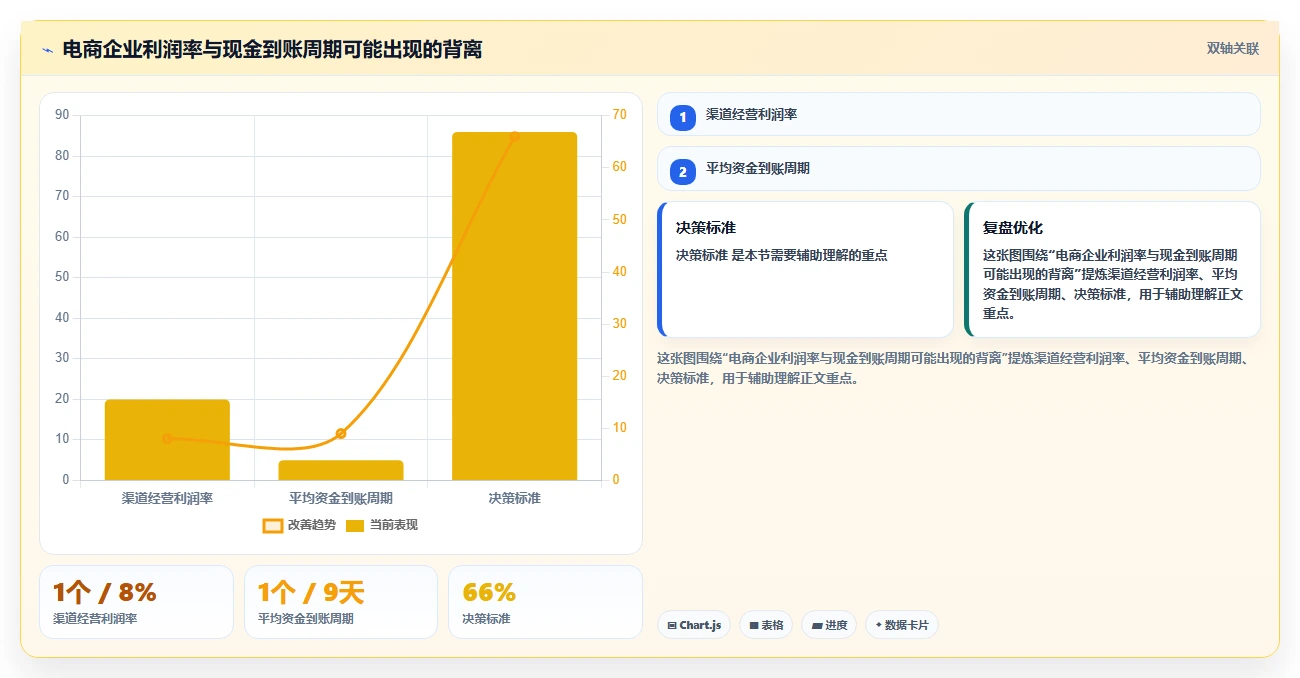Select the 表格 tag
The image size is (1300, 678).
[767, 625]
